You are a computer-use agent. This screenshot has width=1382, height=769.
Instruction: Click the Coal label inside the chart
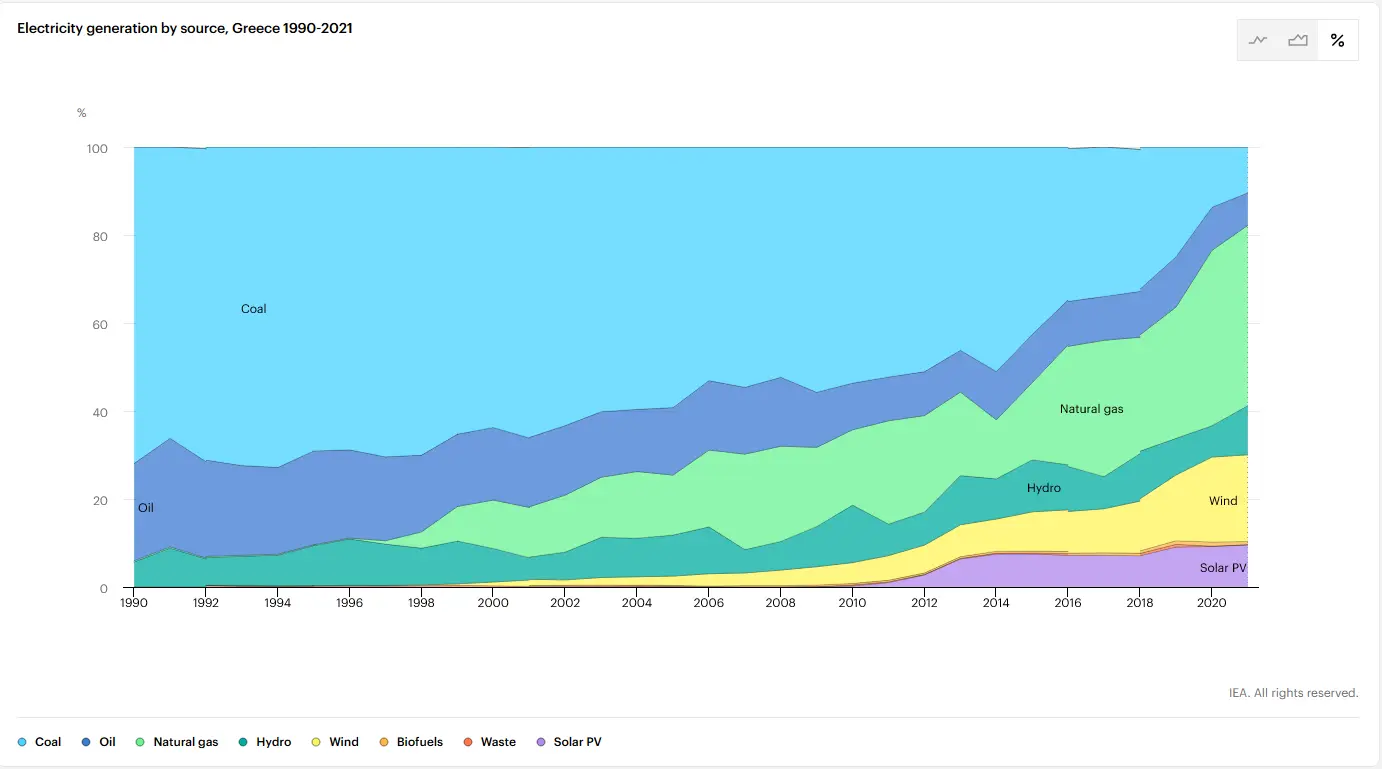tap(253, 309)
